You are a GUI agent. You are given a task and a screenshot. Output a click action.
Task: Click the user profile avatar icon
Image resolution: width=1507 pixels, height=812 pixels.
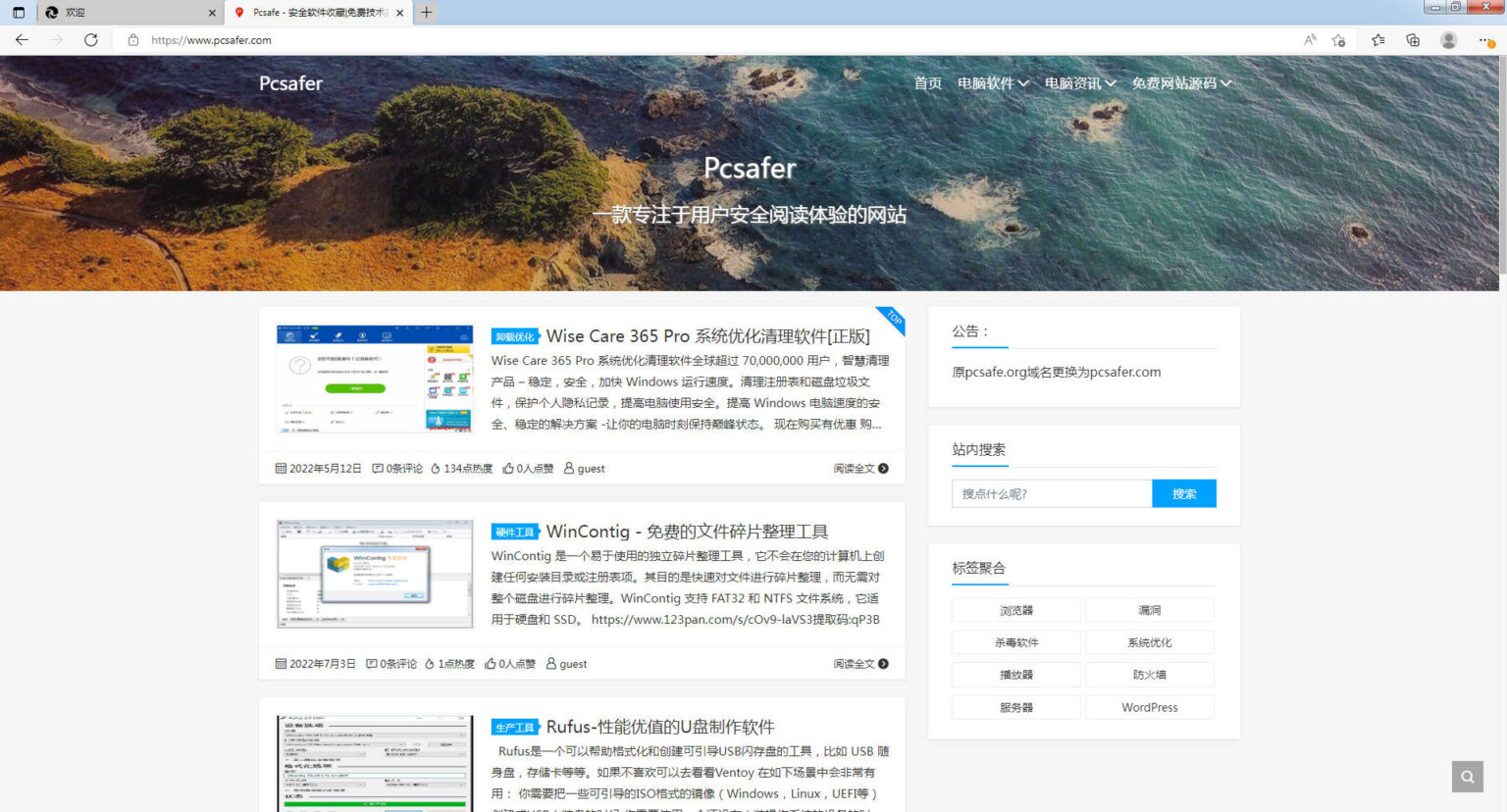(x=1448, y=40)
